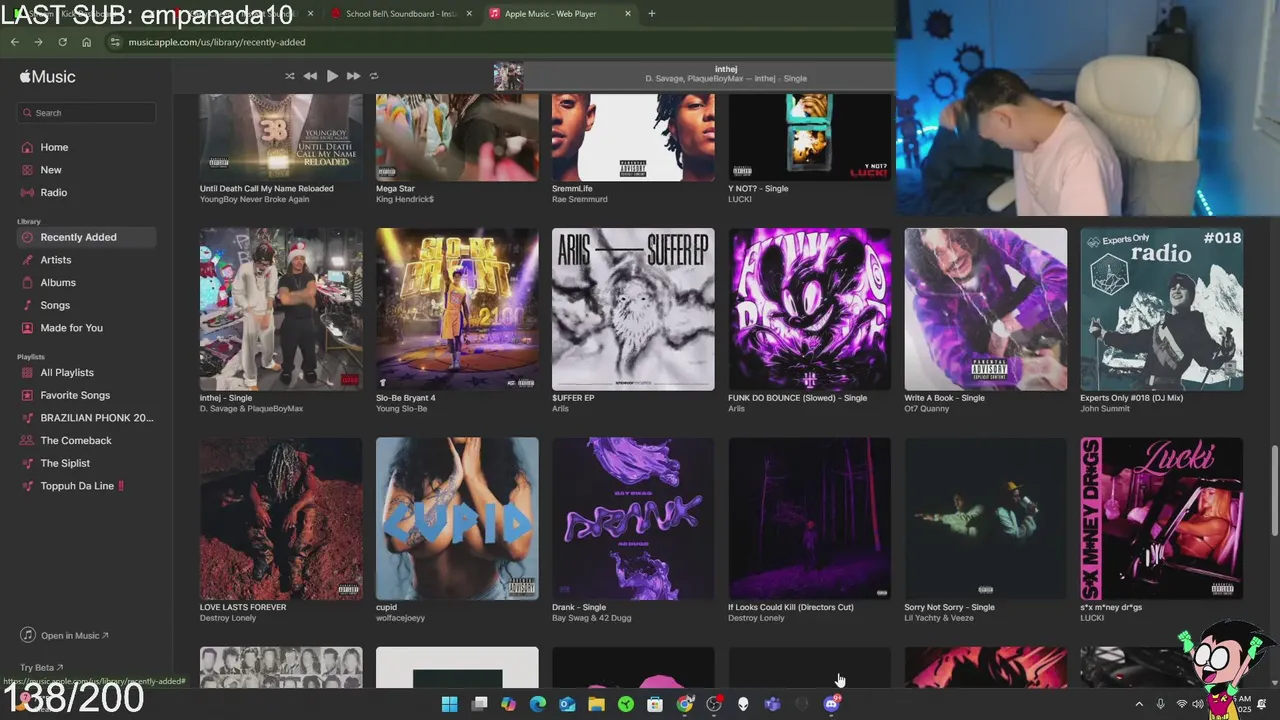The height and width of the screenshot is (720, 1280).
Task: Click the site info icon in address bar
Action: point(115,42)
